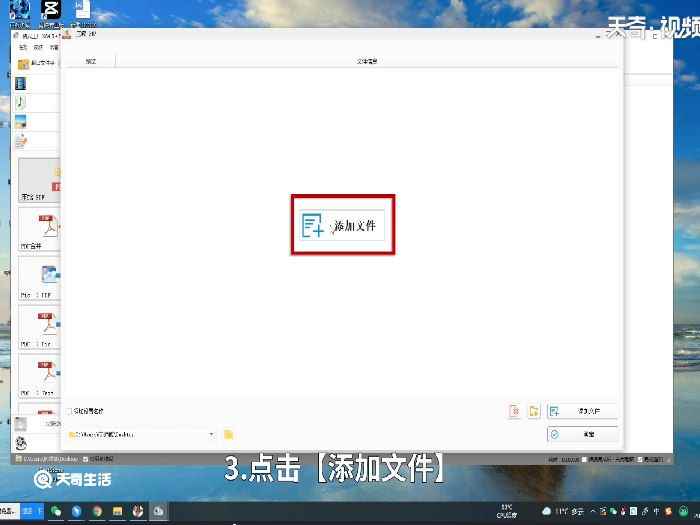The image size is (700, 525).
Task: Tick the 添加设置名称 checkbox
Action: coord(69,411)
